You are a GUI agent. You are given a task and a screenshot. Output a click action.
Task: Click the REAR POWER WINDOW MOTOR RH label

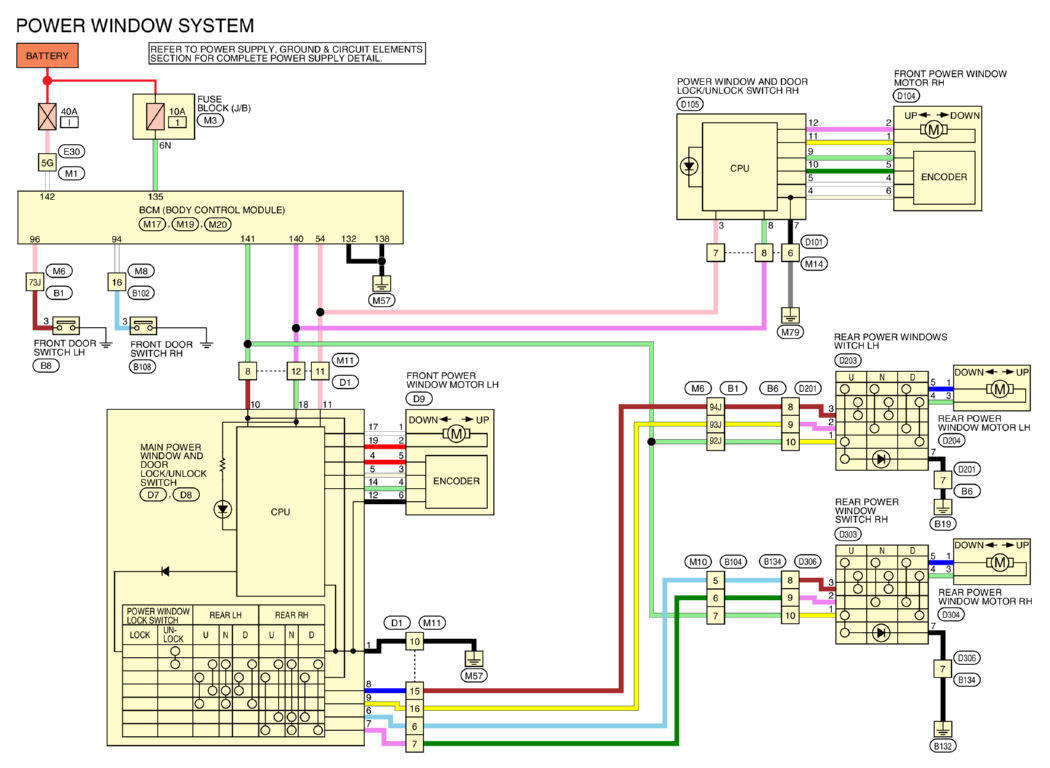tap(984, 597)
